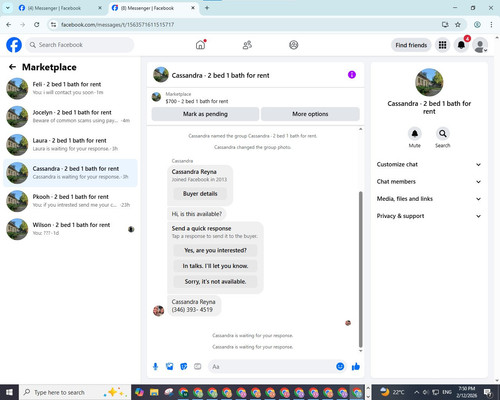Open the Friends icon in top navigation
Screen dimensions: 500x400
[247, 45]
